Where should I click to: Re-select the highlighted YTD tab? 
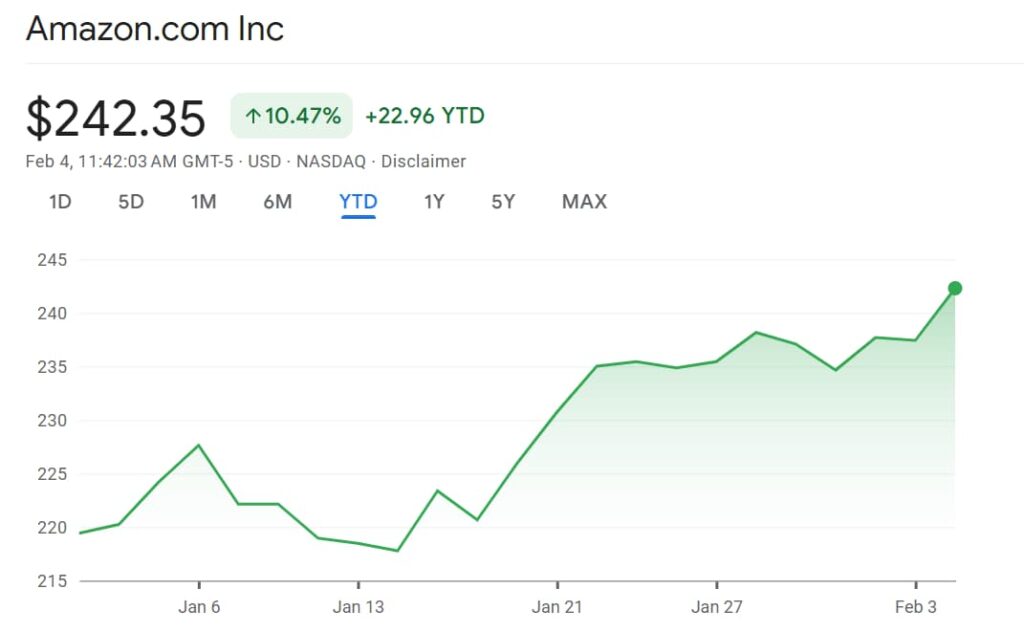point(357,202)
